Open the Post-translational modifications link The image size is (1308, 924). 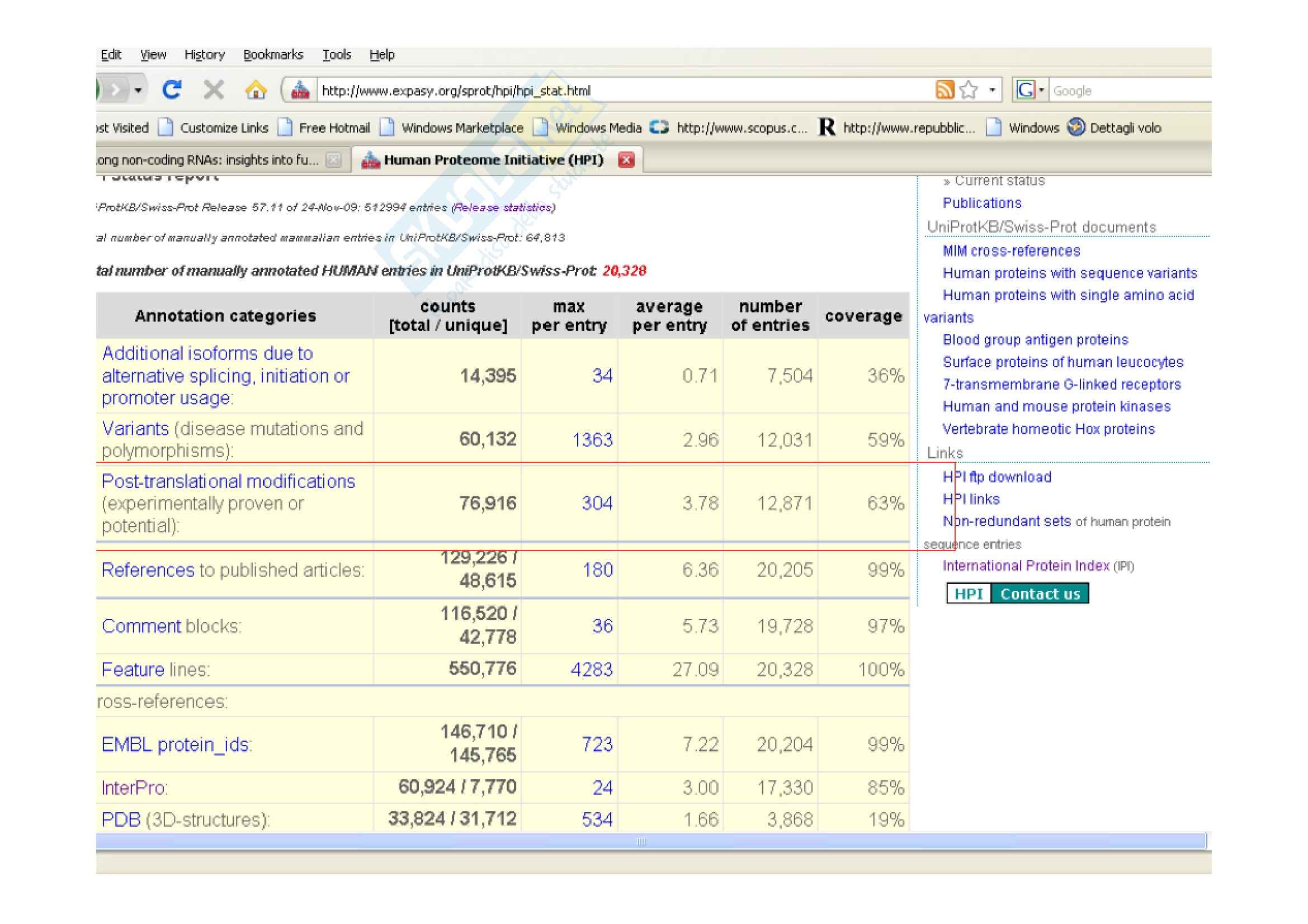pos(228,482)
